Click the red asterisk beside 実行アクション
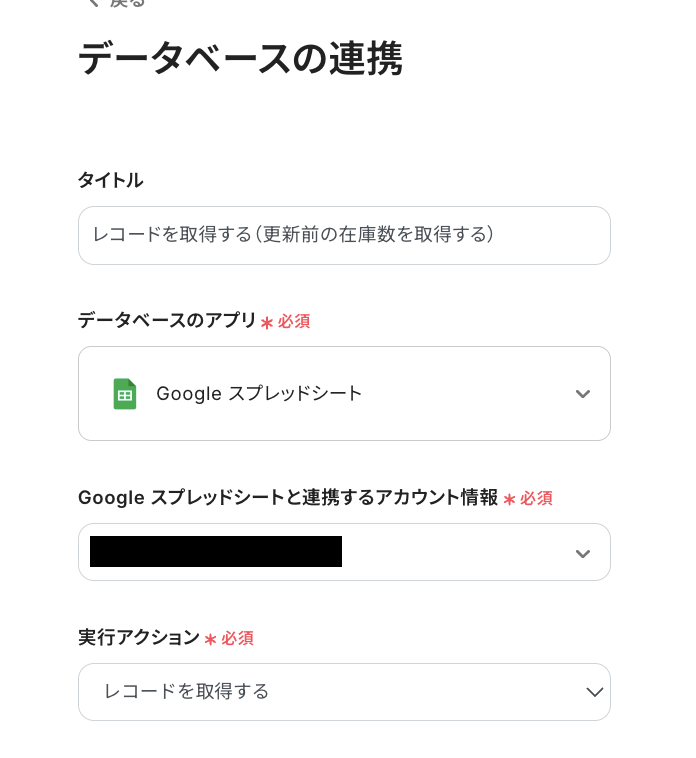This screenshot has height=758, width=696. tap(210, 638)
